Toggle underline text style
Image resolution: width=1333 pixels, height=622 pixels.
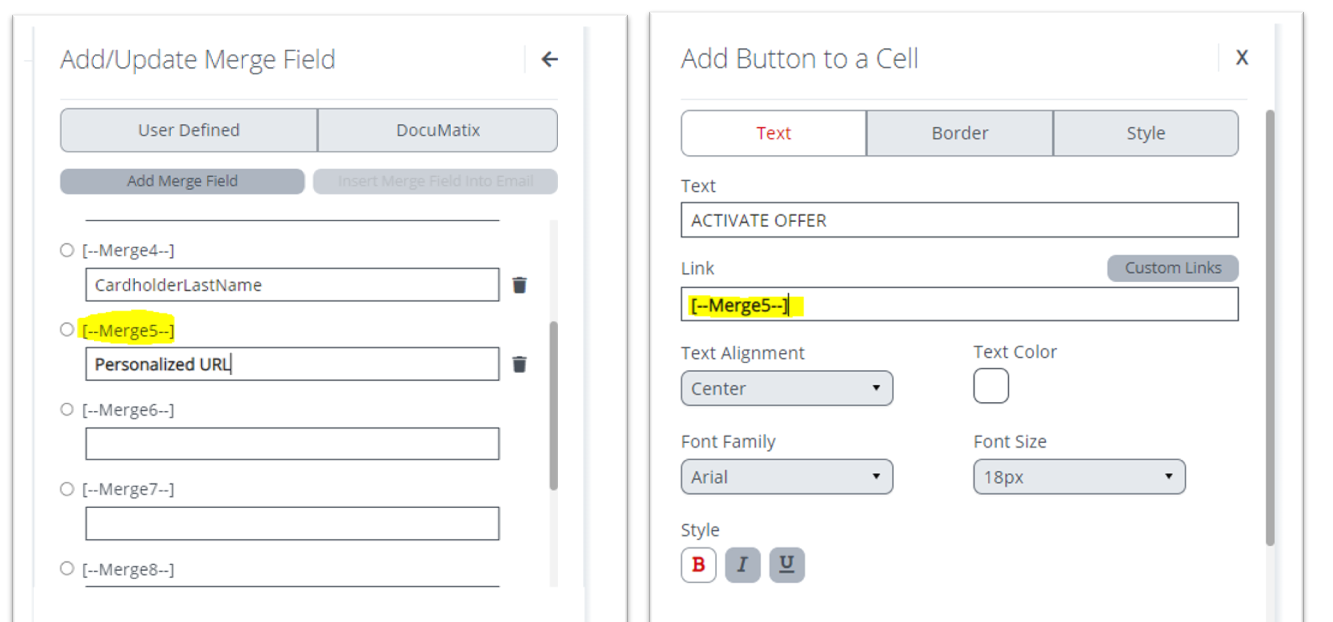click(x=787, y=565)
